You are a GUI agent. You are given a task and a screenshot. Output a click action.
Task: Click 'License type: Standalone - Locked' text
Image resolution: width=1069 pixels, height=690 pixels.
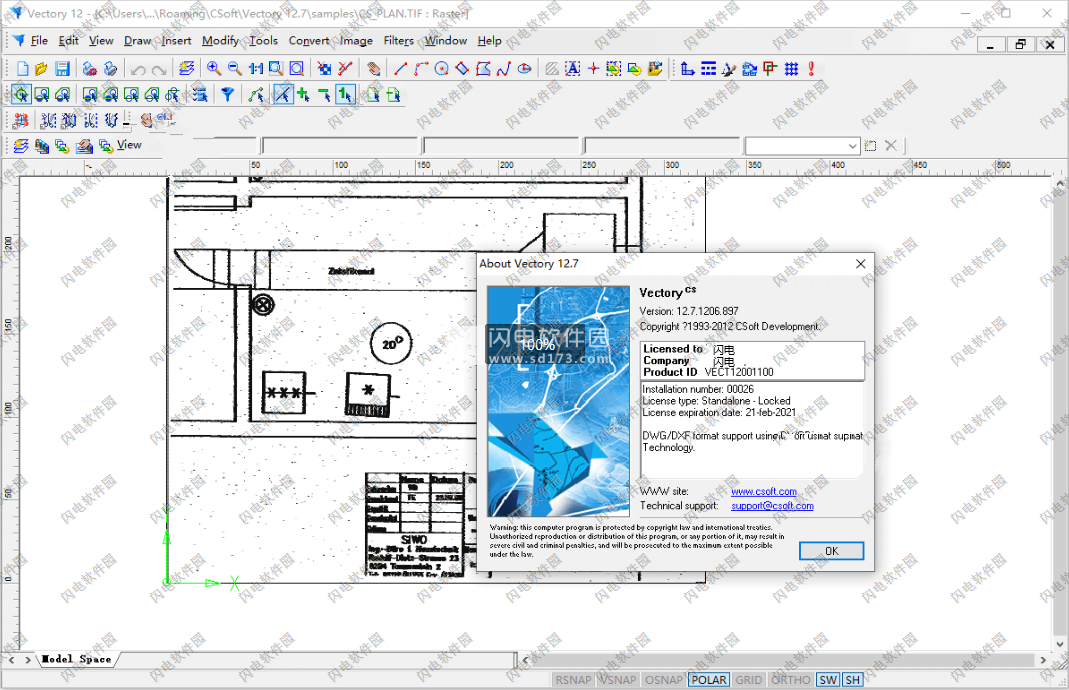[717, 401]
